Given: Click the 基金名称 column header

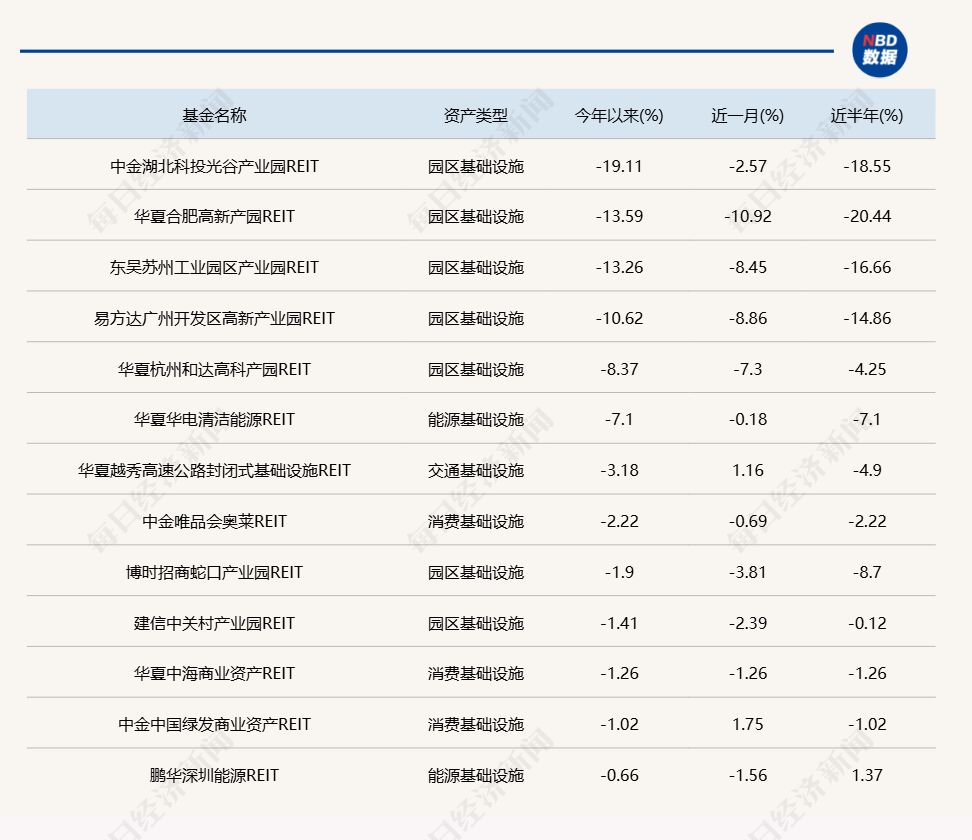Looking at the screenshot, I should (x=214, y=115).
